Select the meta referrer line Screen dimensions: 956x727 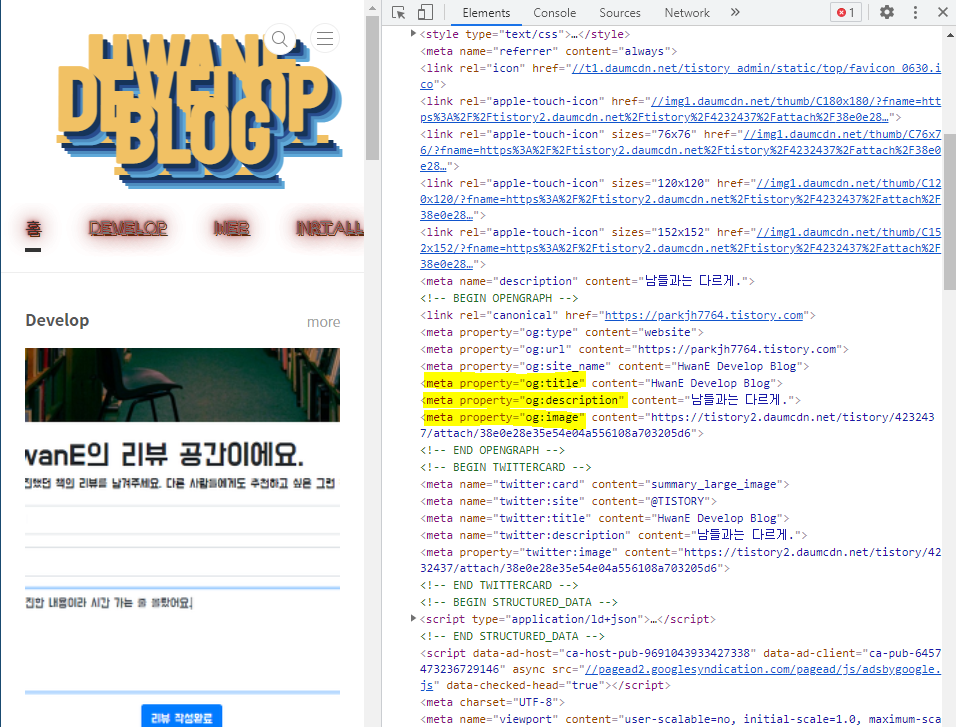pos(548,51)
